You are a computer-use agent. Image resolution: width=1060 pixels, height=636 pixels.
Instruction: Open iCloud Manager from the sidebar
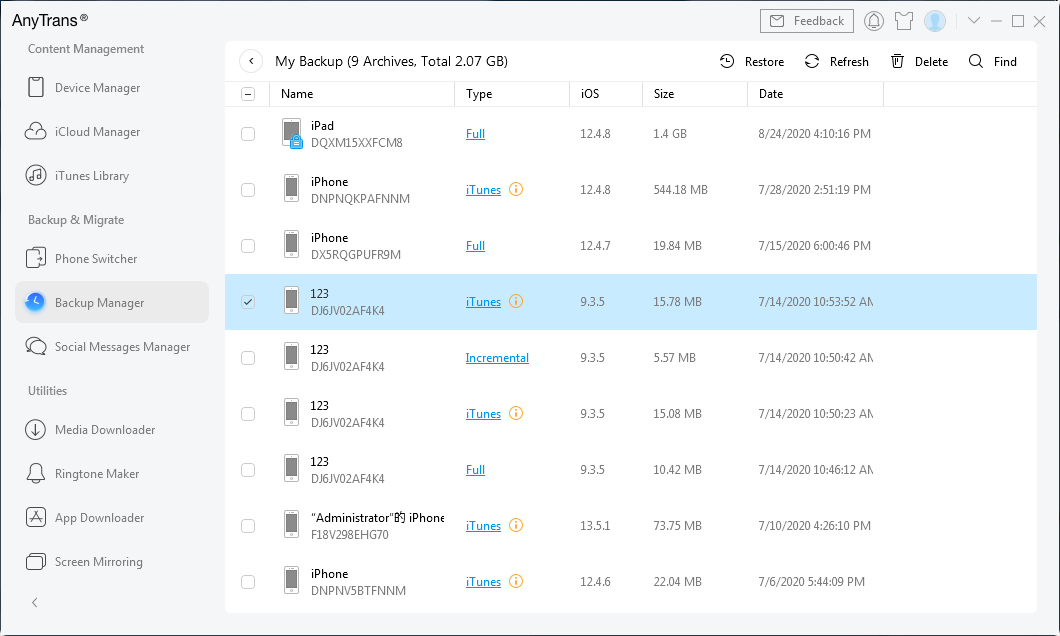[112, 132]
